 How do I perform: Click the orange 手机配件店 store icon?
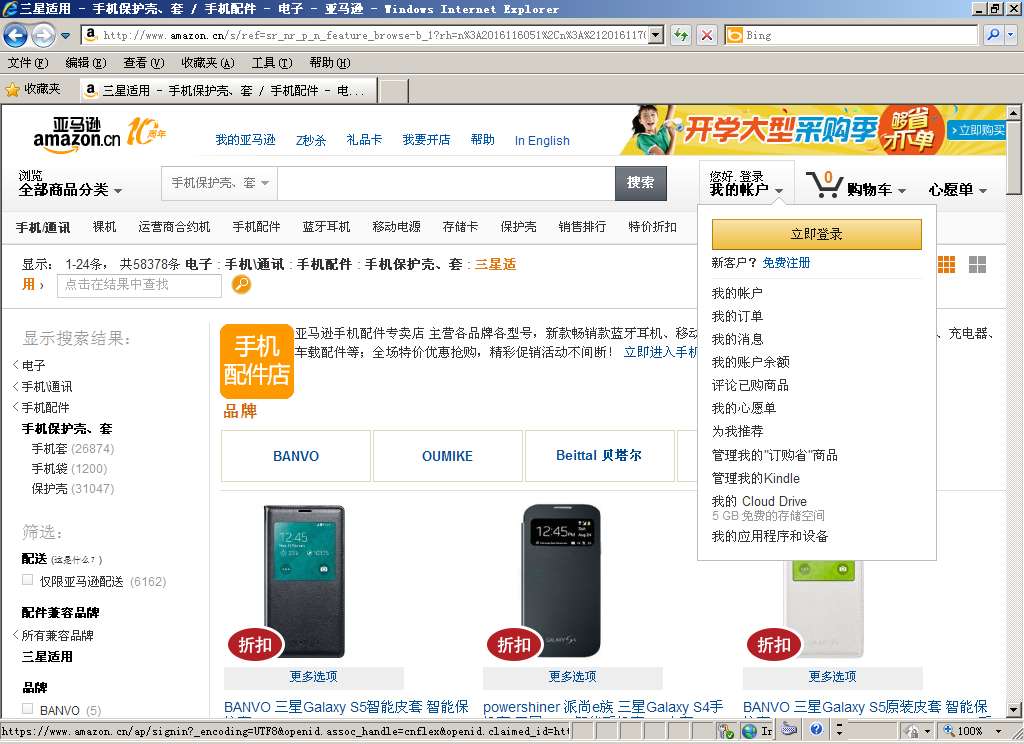point(257,361)
